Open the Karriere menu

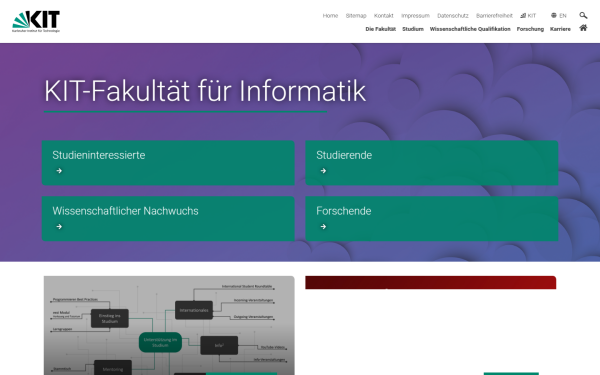point(560,29)
